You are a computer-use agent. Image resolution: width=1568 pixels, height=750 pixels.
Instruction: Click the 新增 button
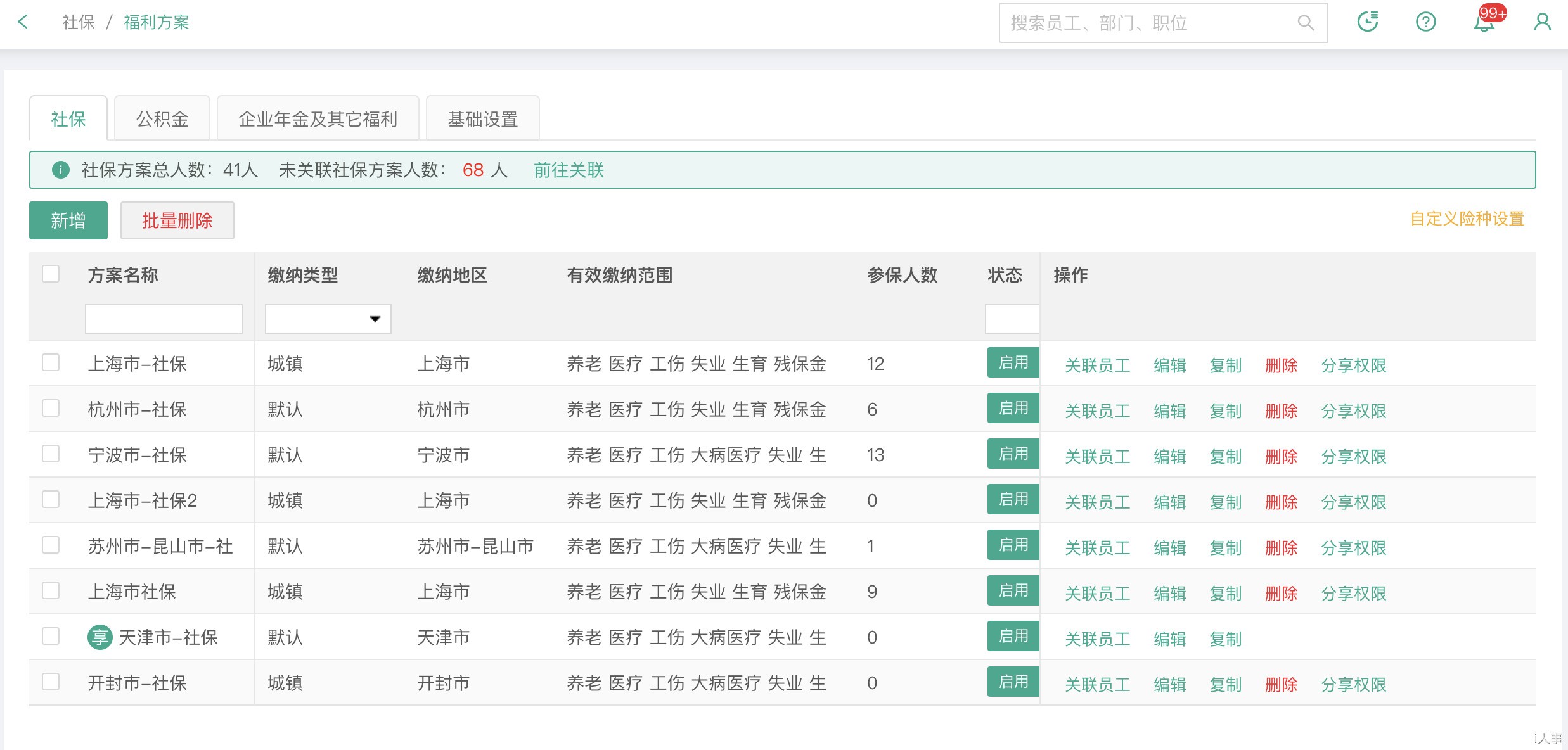[68, 220]
